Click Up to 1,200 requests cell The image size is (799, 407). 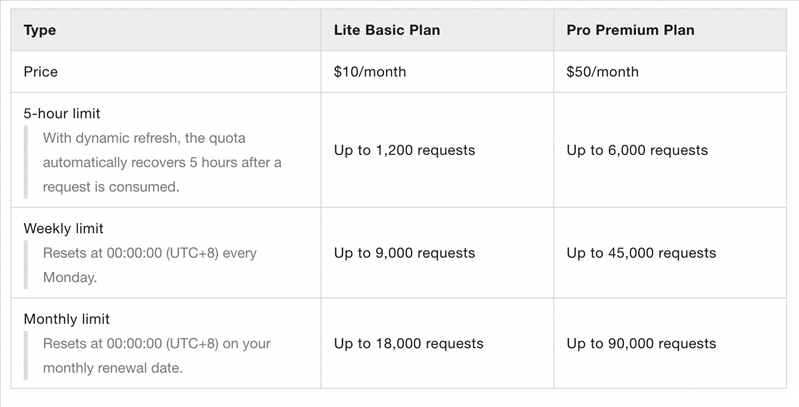[404, 150]
